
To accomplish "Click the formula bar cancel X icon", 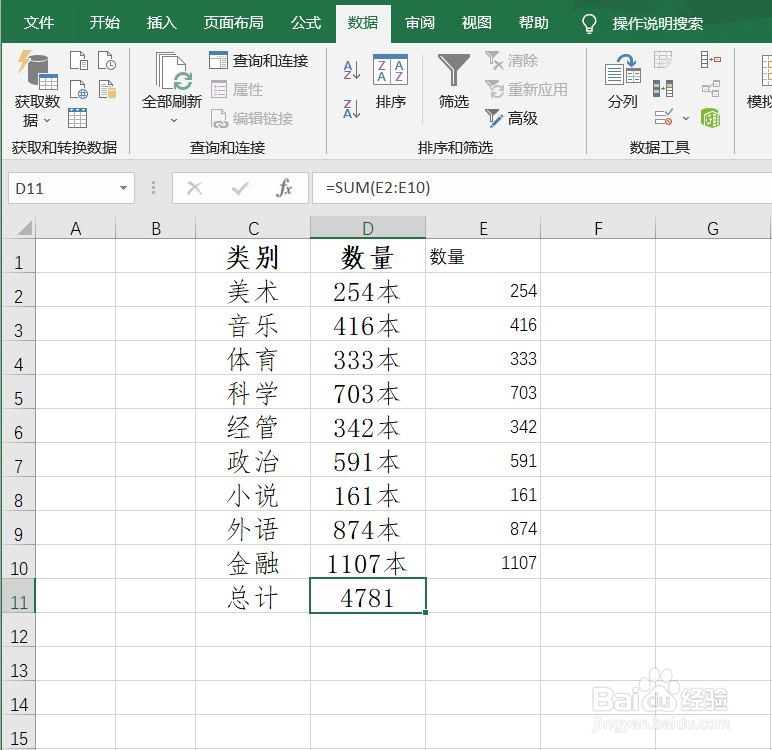I will click(x=194, y=188).
